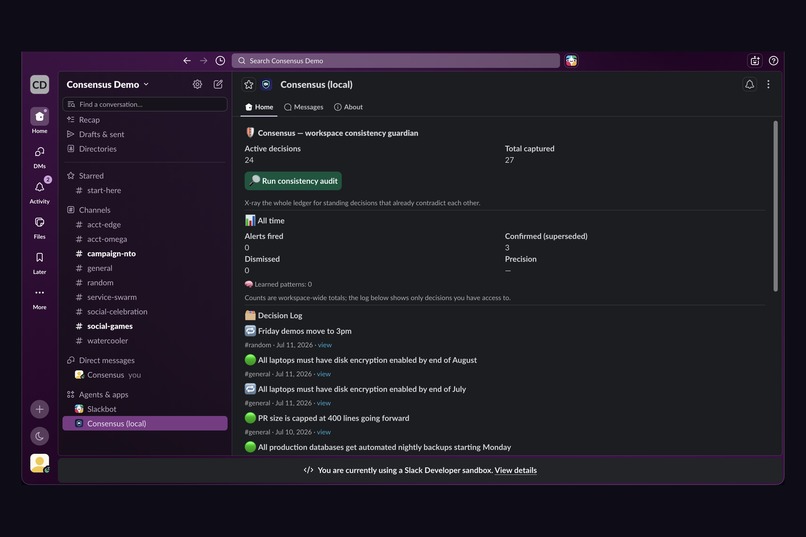Open the huddle/canvas icon in top bar
This screenshot has height=537, width=806.
coord(755,61)
